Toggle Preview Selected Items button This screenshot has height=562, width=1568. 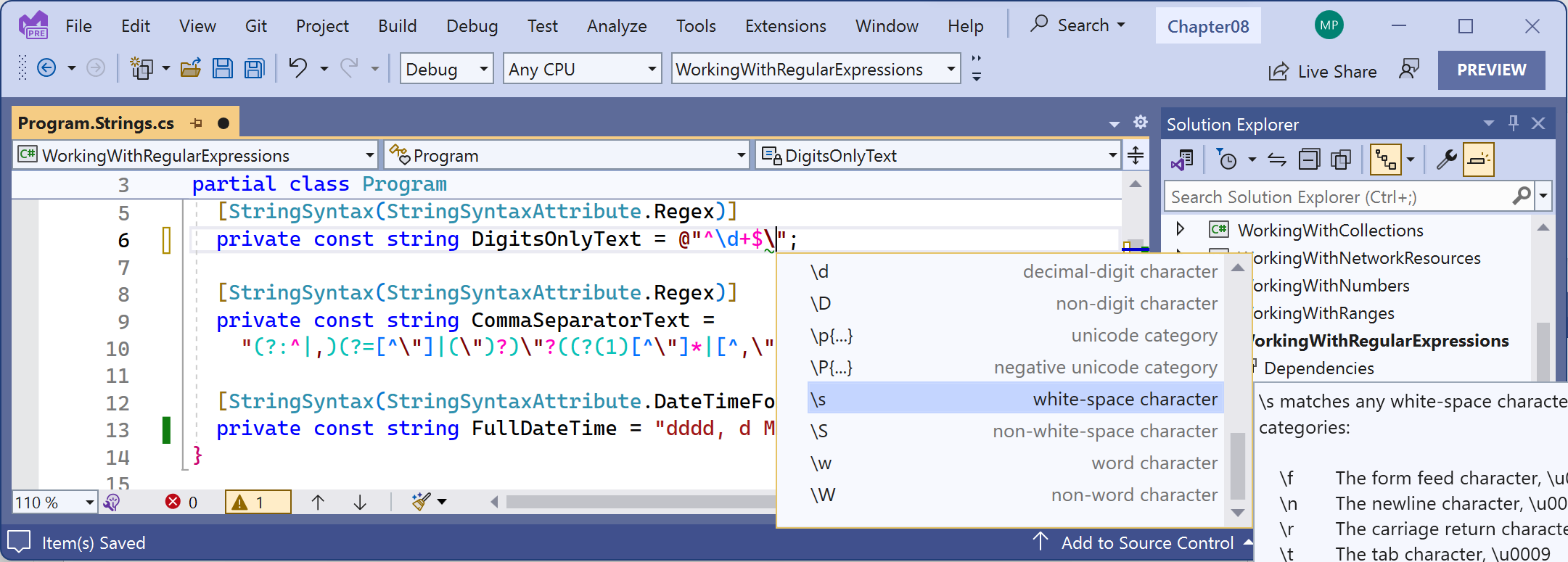point(1478,160)
